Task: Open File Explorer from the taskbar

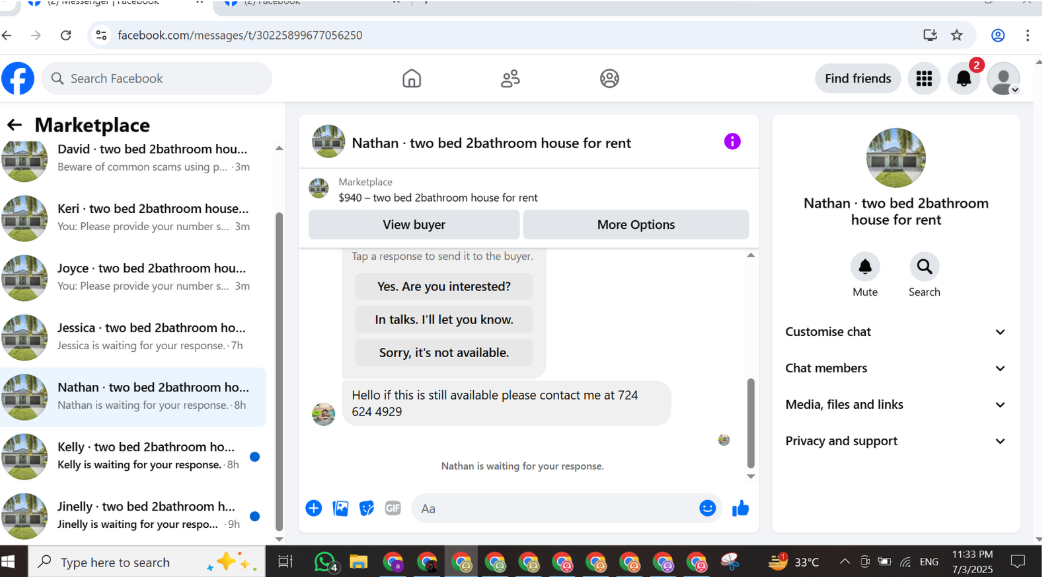Action: [x=359, y=562]
